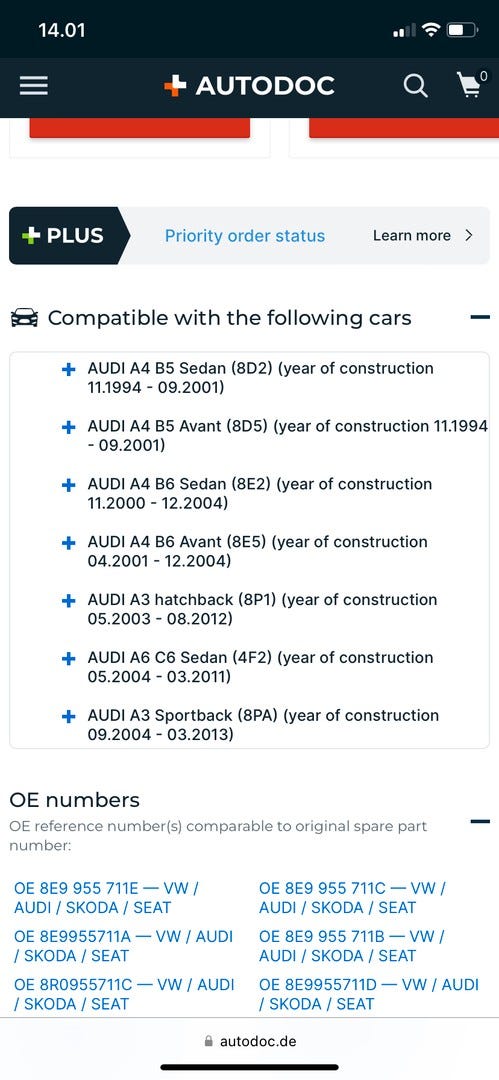This screenshot has height=1080, width=499.
Task: Expand AUDI A4 B5 Avant (8D5) entry
Action: [68, 428]
